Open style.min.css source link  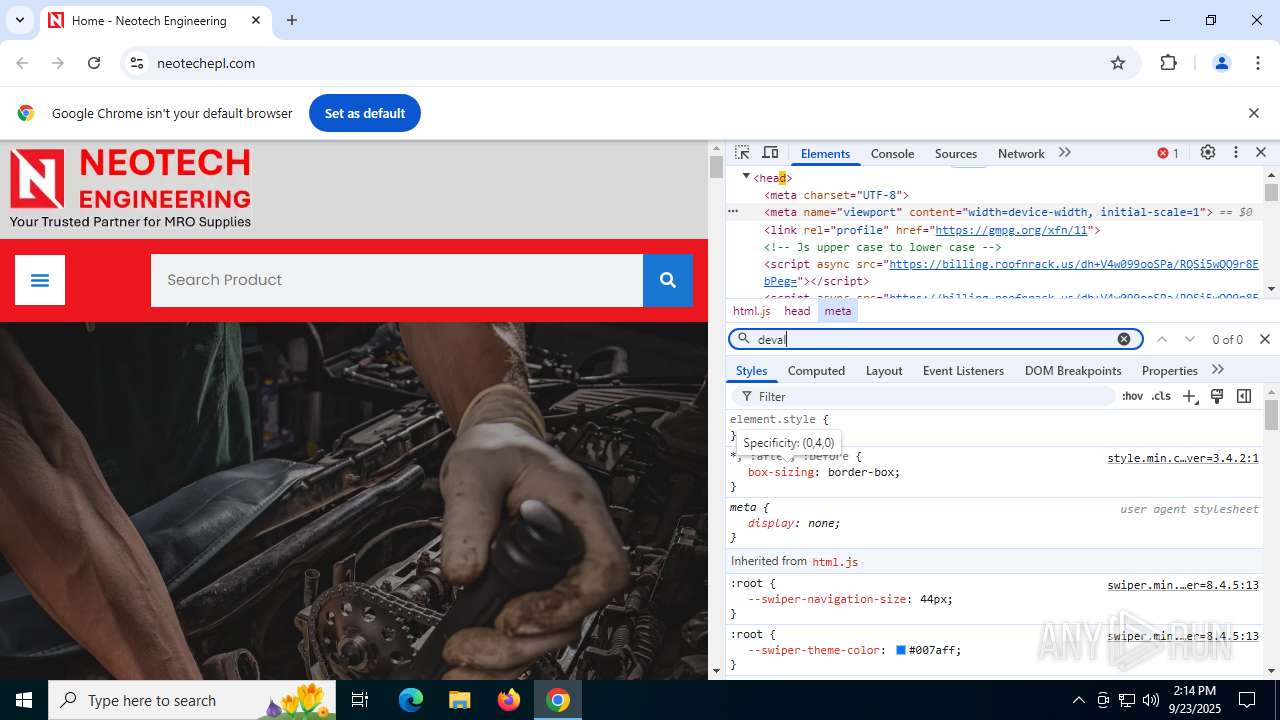point(1182,458)
